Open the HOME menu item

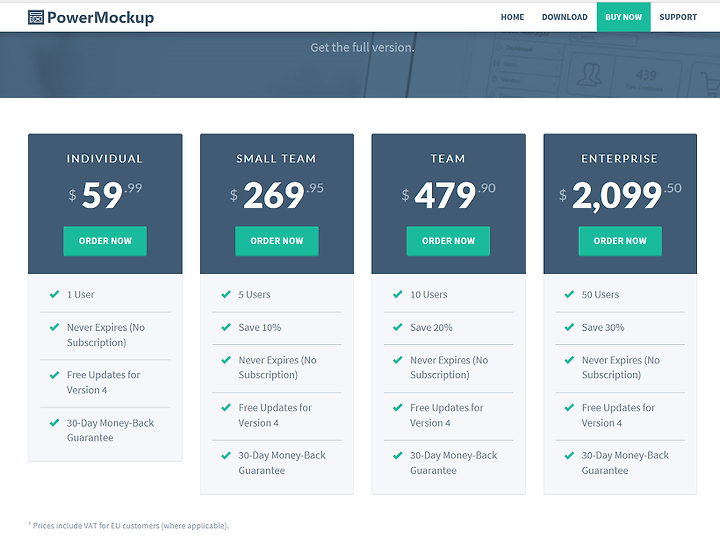(512, 17)
